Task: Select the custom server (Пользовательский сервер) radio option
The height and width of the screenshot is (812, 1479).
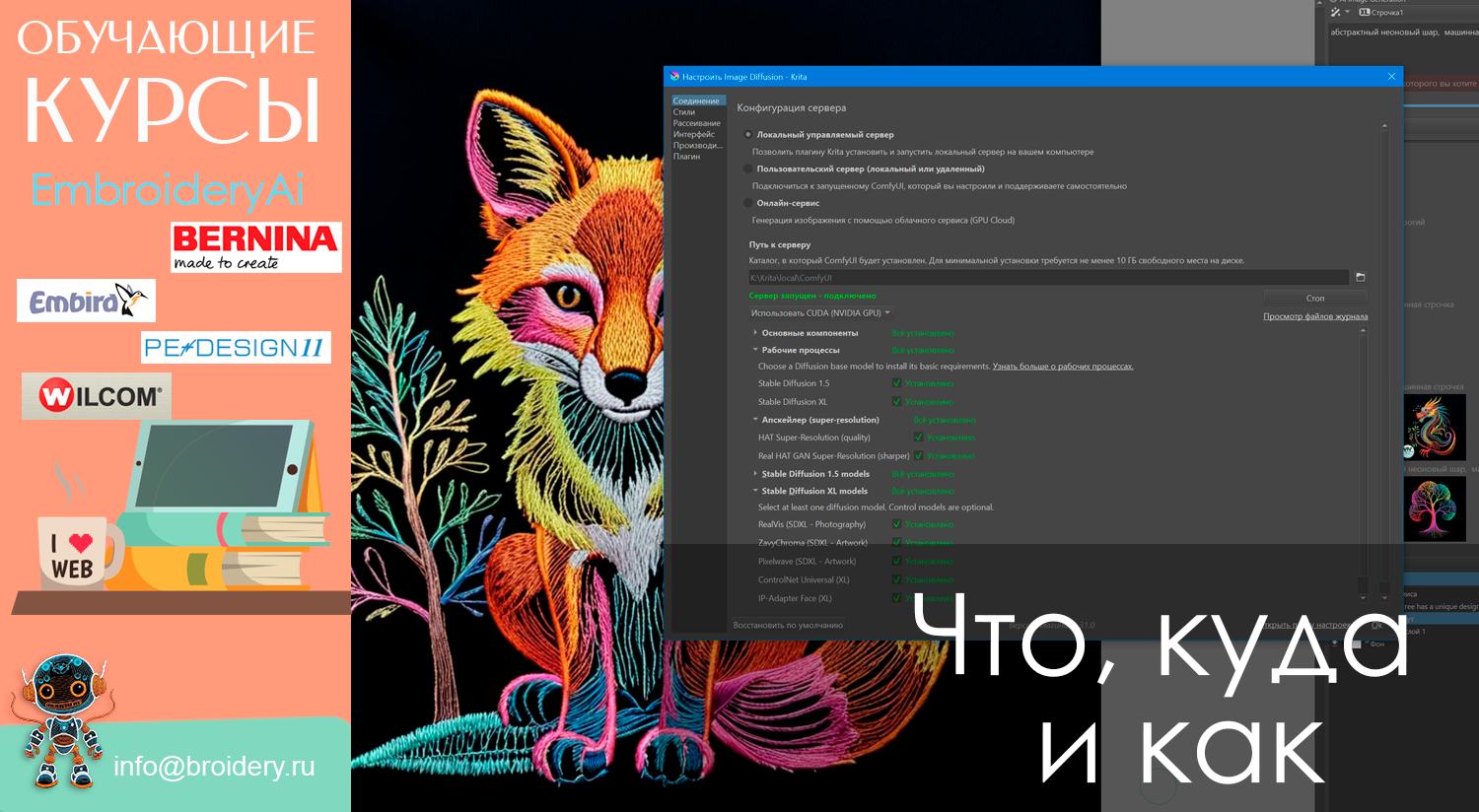Action: [748, 169]
